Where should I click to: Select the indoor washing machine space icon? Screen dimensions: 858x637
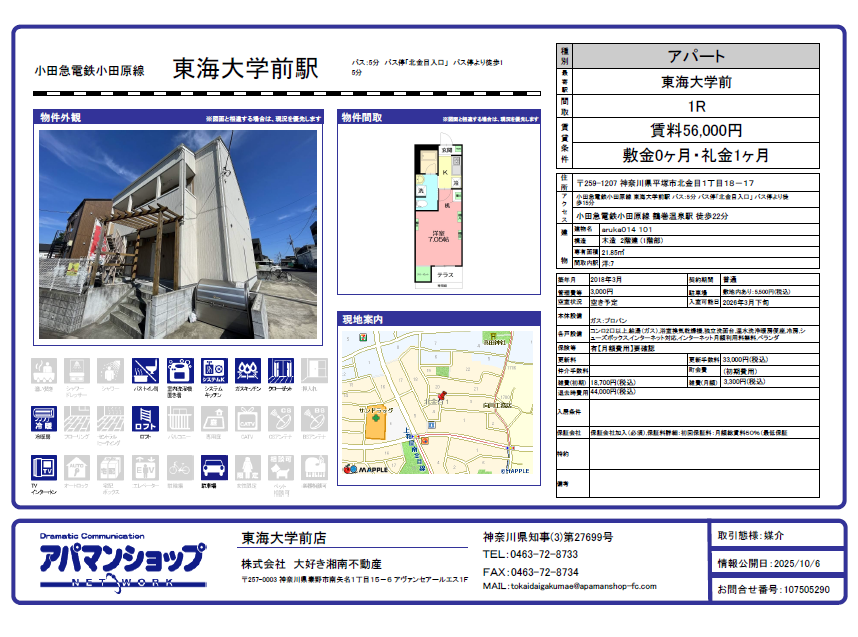point(180,372)
